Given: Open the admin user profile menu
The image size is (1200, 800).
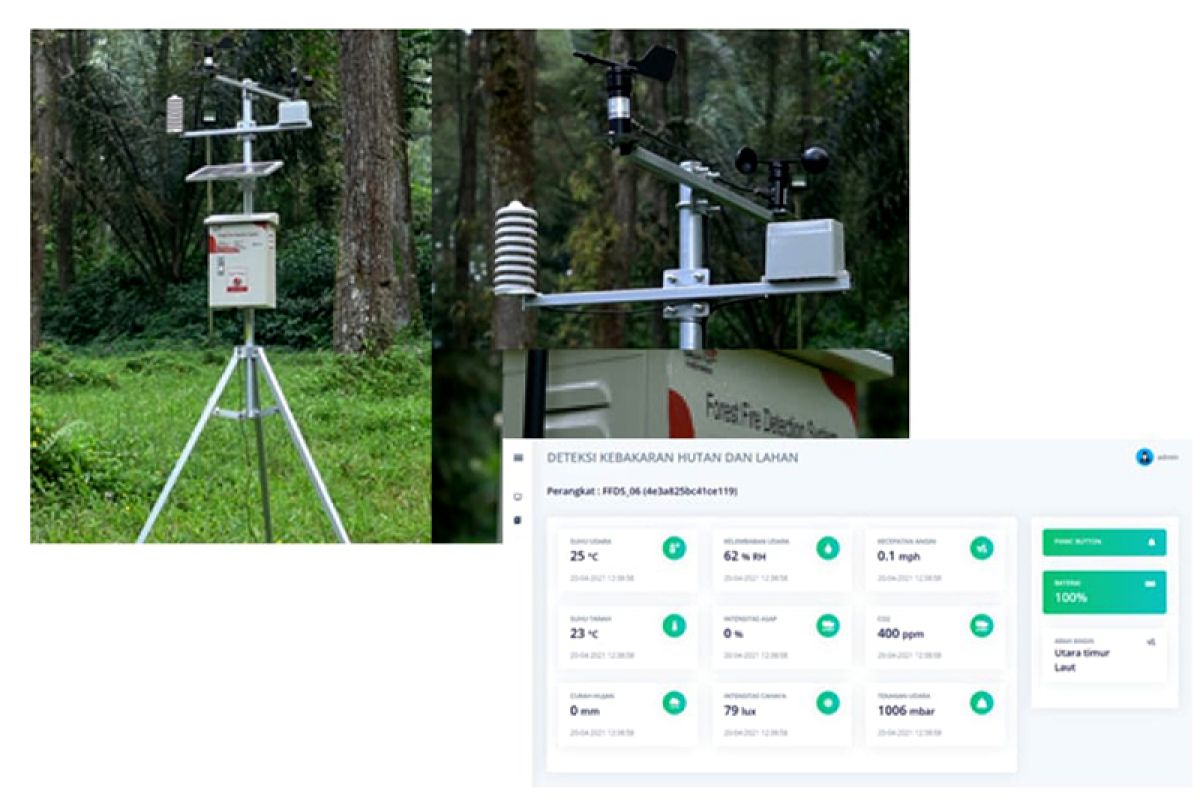Looking at the screenshot, I should coord(1157,457).
